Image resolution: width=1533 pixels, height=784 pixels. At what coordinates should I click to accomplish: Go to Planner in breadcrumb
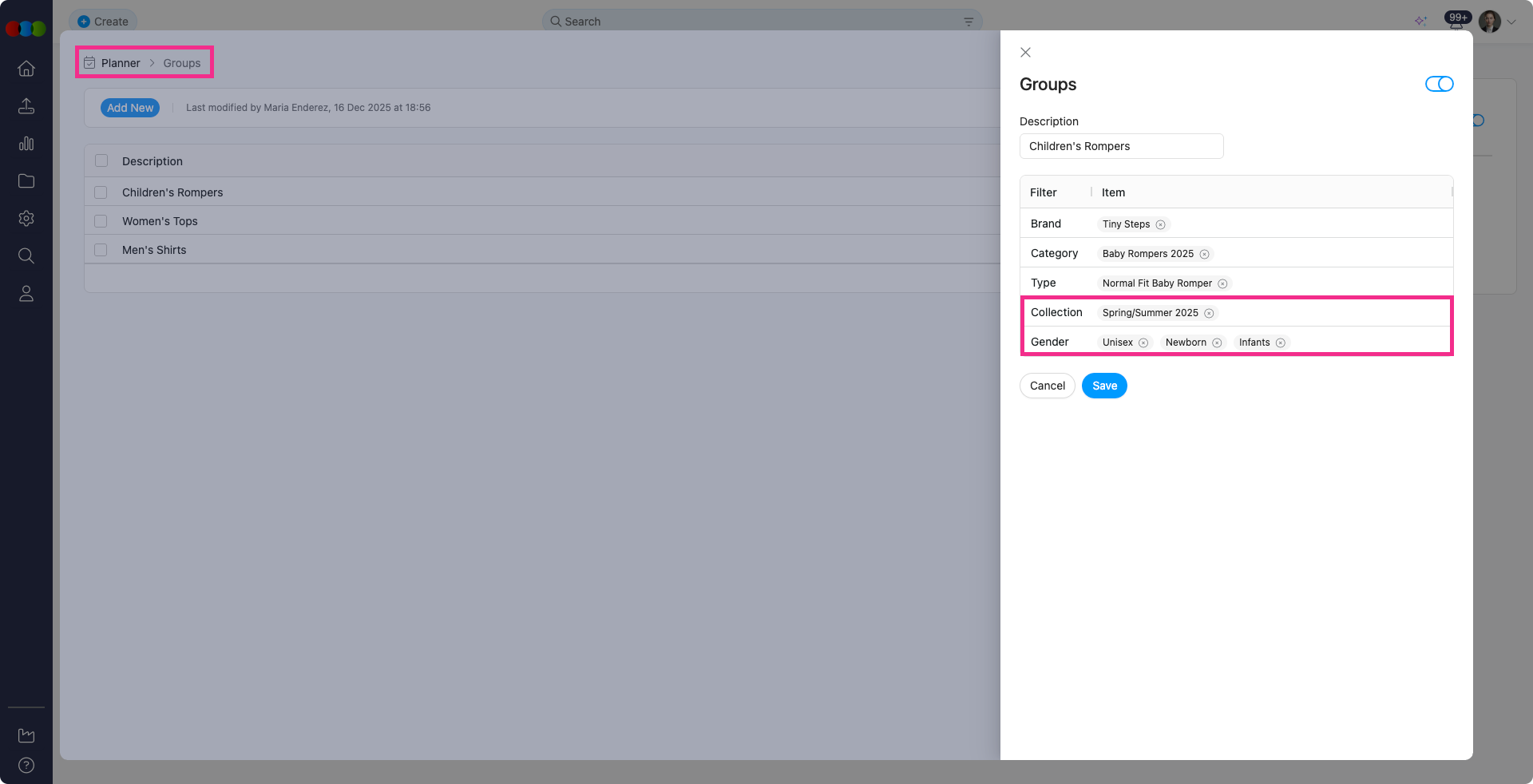[121, 63]
